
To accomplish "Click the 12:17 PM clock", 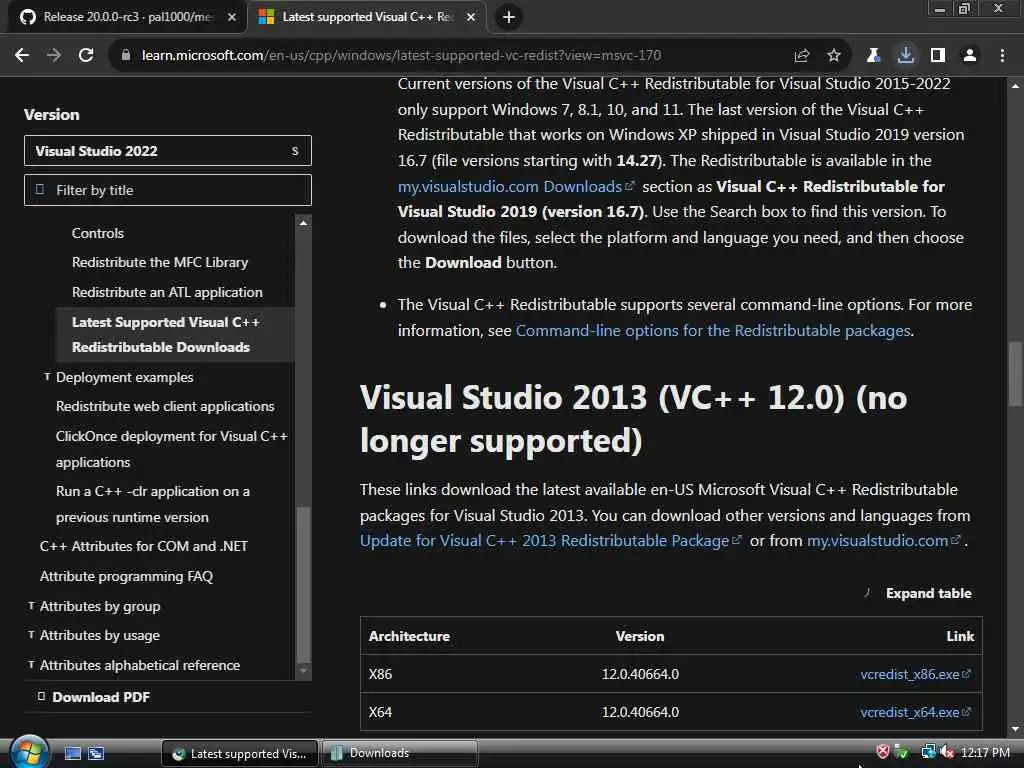I will tap(985, 753).
